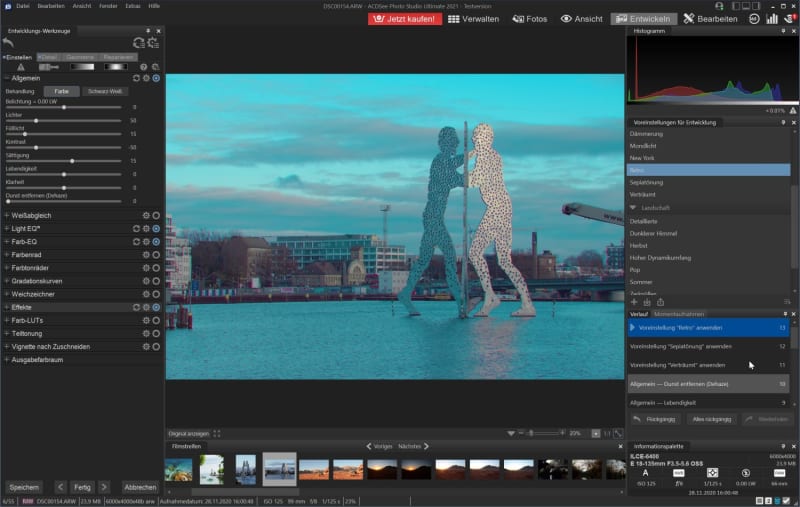Viewport: 800px width, 507px height.
Task: Enable the Teiltonung group circle
Action: coord(156,334)
